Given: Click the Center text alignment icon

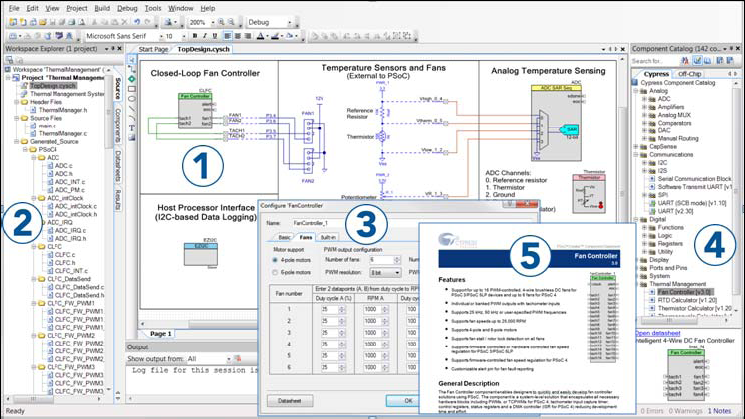Looking at the screenshot, I should 238,36.
